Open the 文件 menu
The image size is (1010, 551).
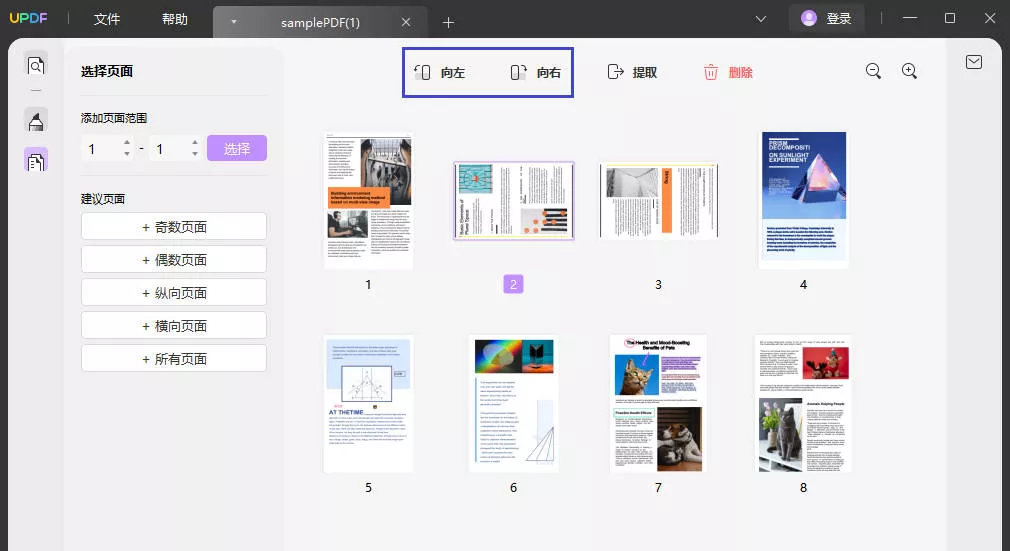tap(107, 19)
